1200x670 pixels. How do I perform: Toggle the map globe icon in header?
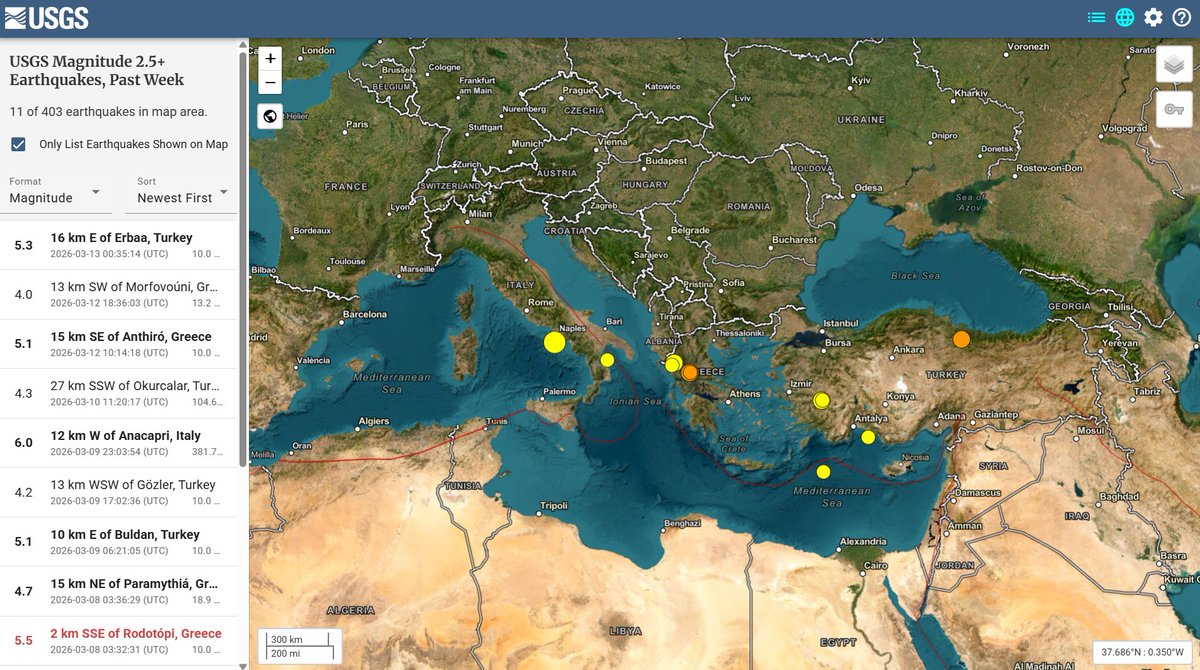coord(1125,17)
